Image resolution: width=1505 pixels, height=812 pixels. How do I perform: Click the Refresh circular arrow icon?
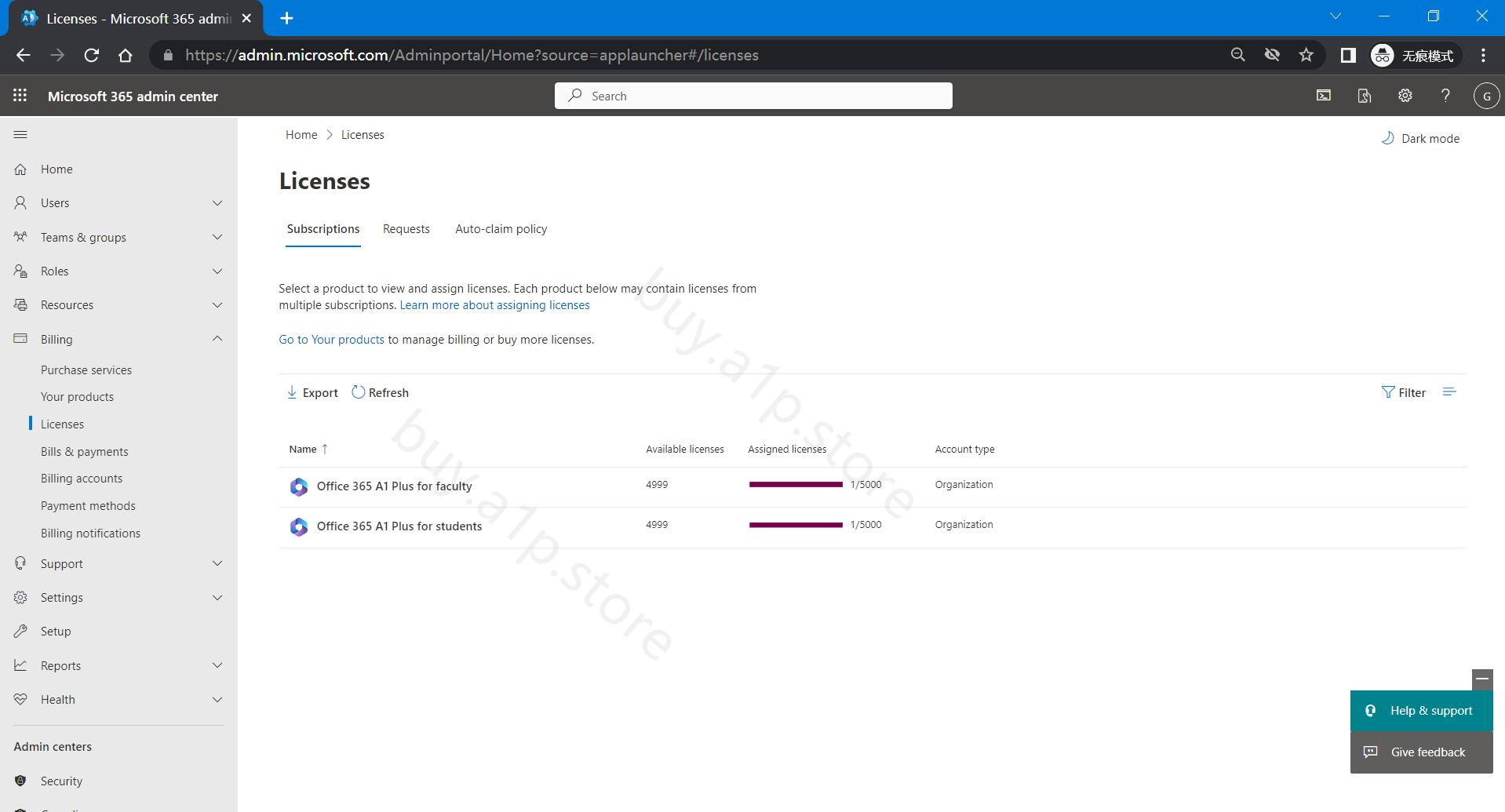359,392
